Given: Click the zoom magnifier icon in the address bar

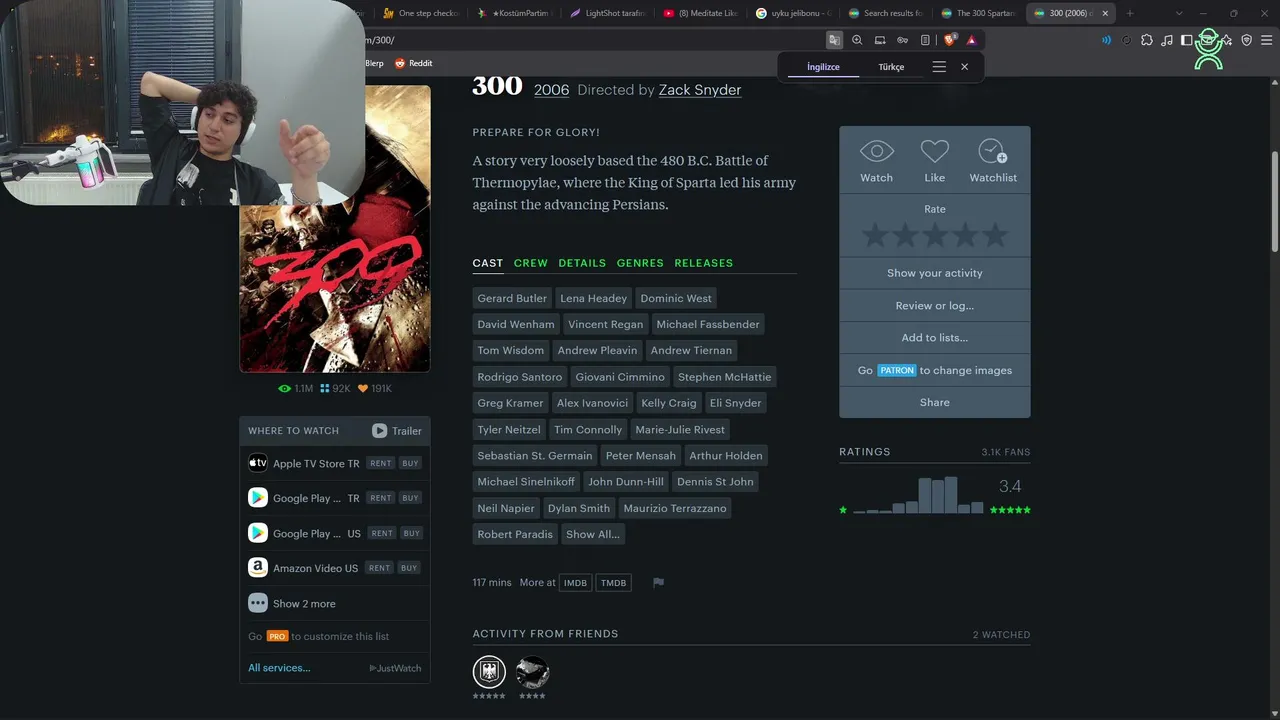Looking at the screenshot, I should (857, 40).
